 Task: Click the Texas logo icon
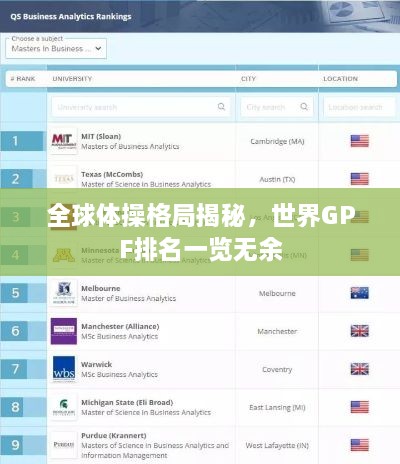click(64, 178)
